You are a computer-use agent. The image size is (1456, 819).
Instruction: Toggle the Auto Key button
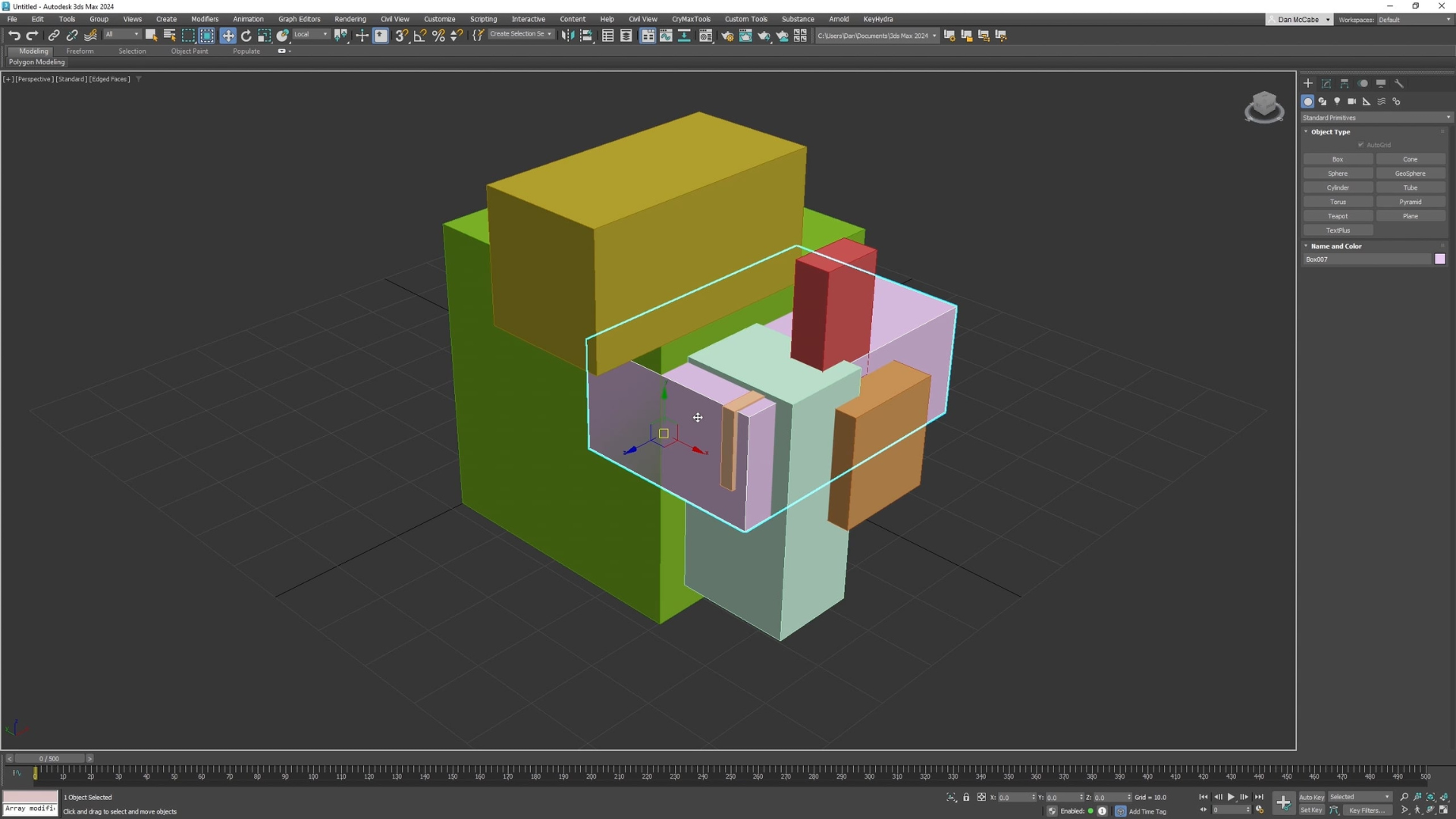tap(1311, 797)
